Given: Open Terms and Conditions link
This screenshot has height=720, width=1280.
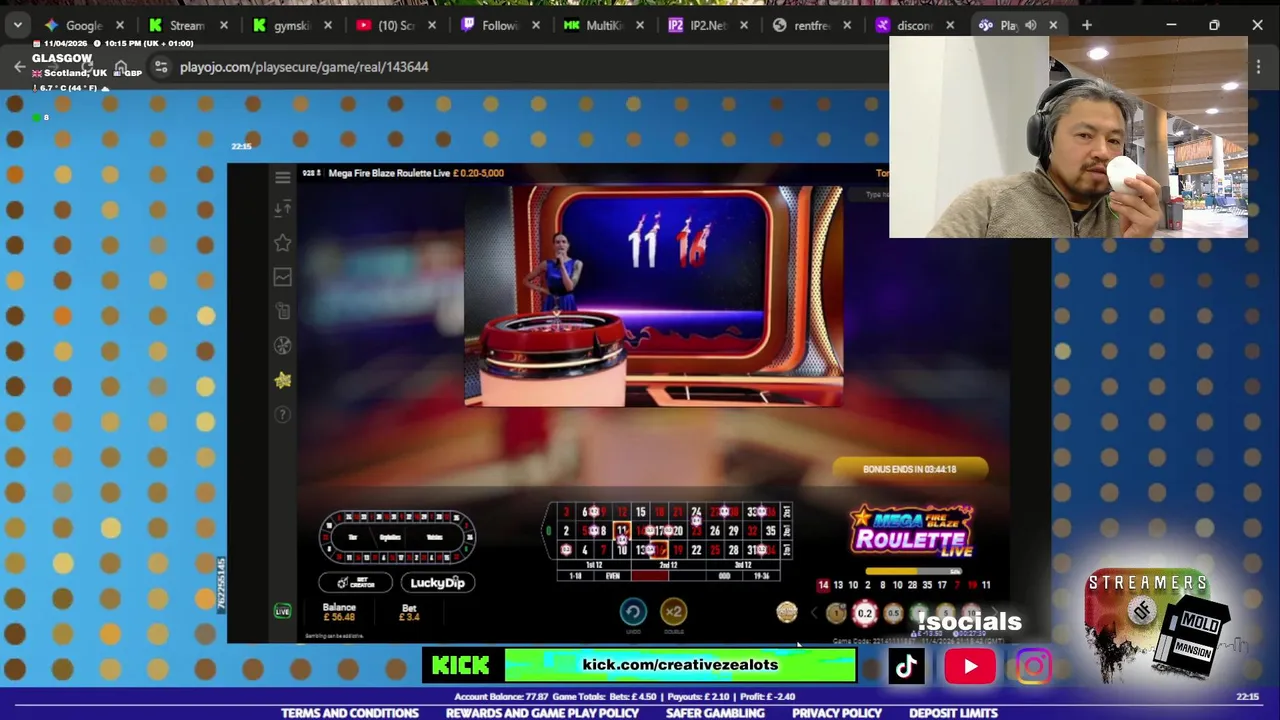Looking at the screenshot, I should tap(350, 713).
